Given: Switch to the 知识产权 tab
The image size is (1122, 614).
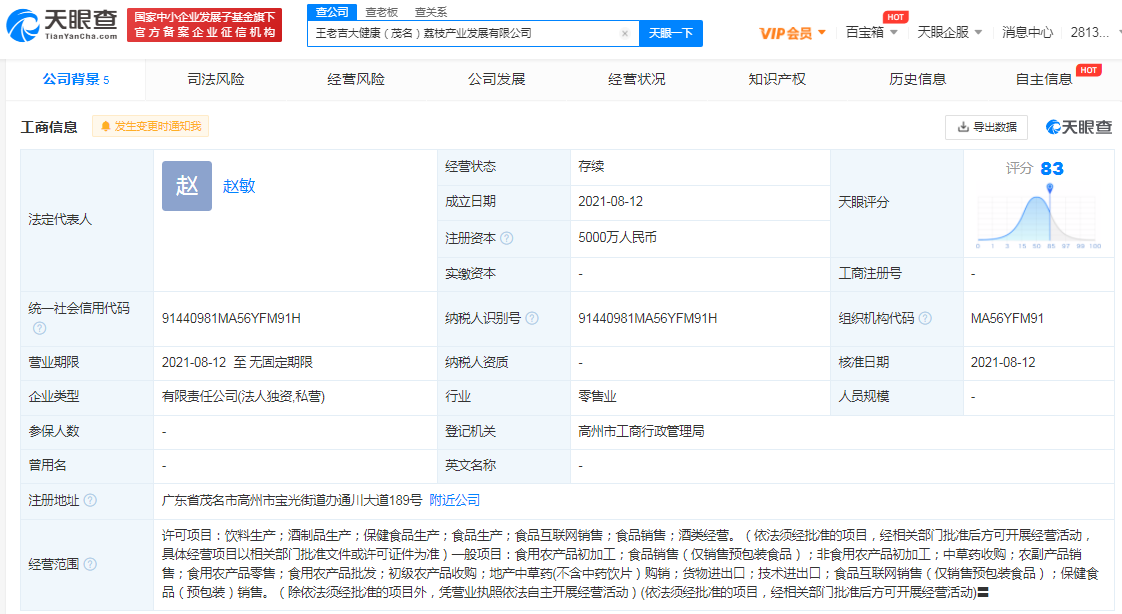Looking at the screenshot, I should tap(777, 79).
